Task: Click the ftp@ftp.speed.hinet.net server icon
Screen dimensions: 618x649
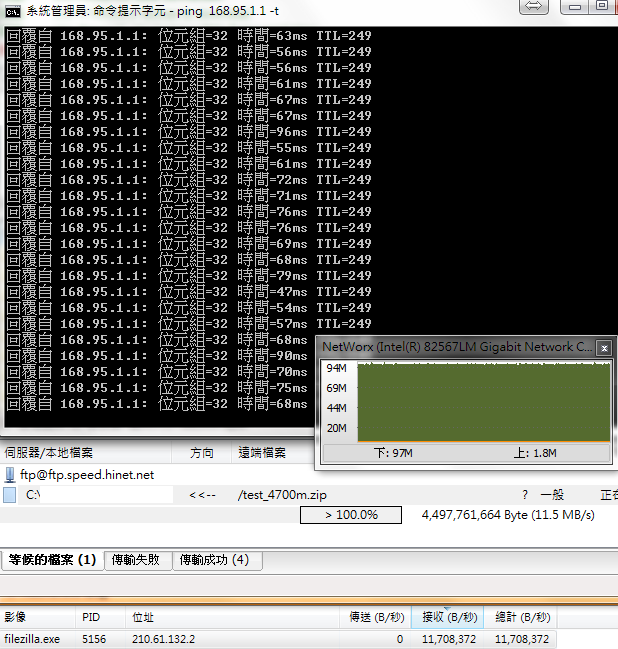Action: pos(10,475)
